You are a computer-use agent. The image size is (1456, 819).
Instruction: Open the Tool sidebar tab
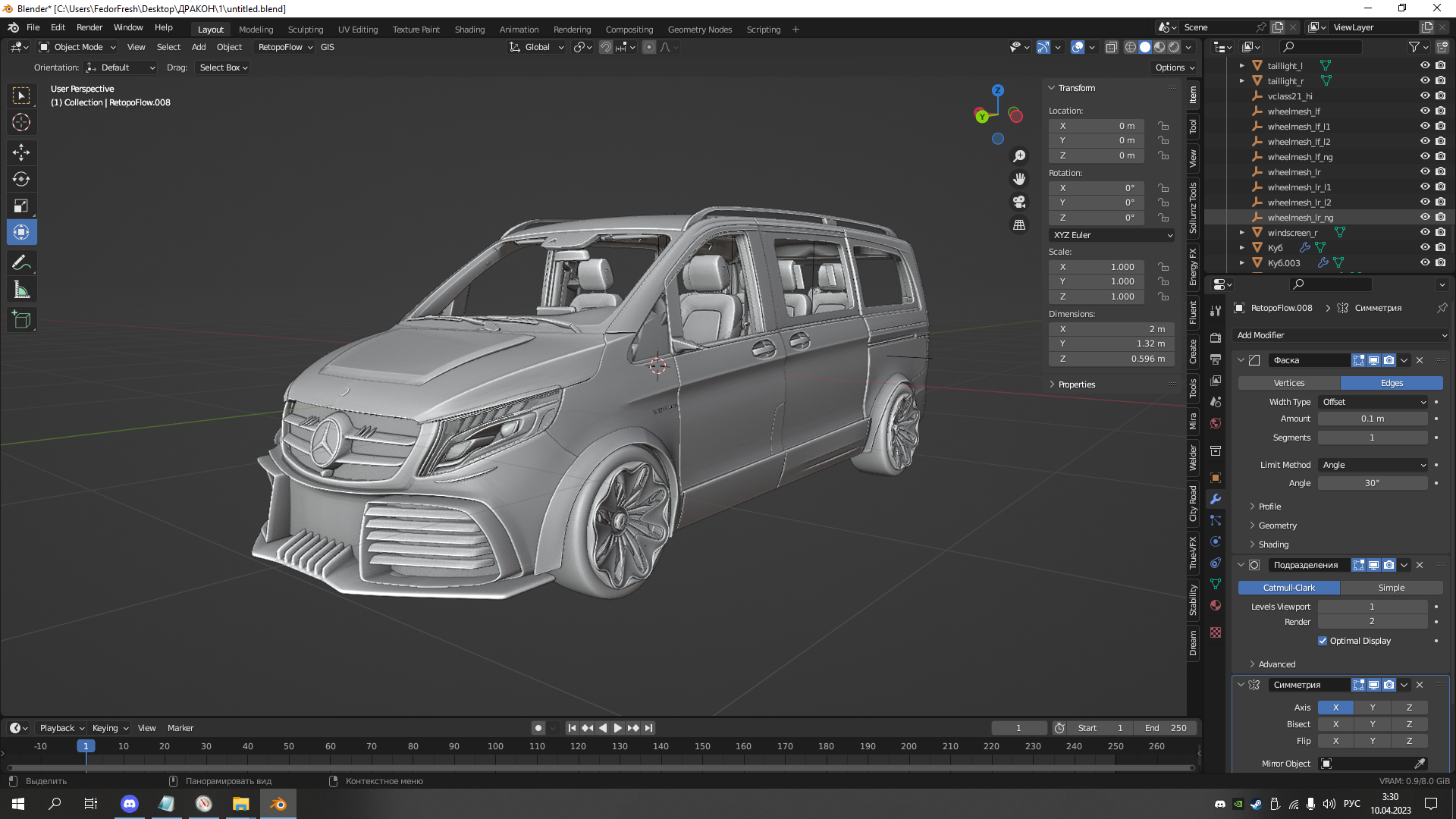[x=1193, y=126]
